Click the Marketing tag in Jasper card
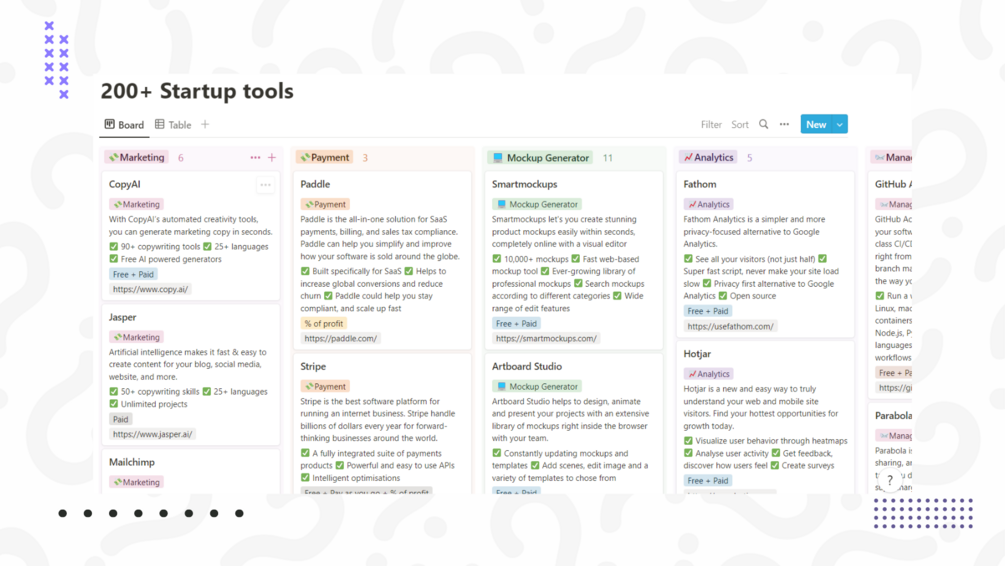Viewport: 1005px width, 566px height. click(136, 337)
